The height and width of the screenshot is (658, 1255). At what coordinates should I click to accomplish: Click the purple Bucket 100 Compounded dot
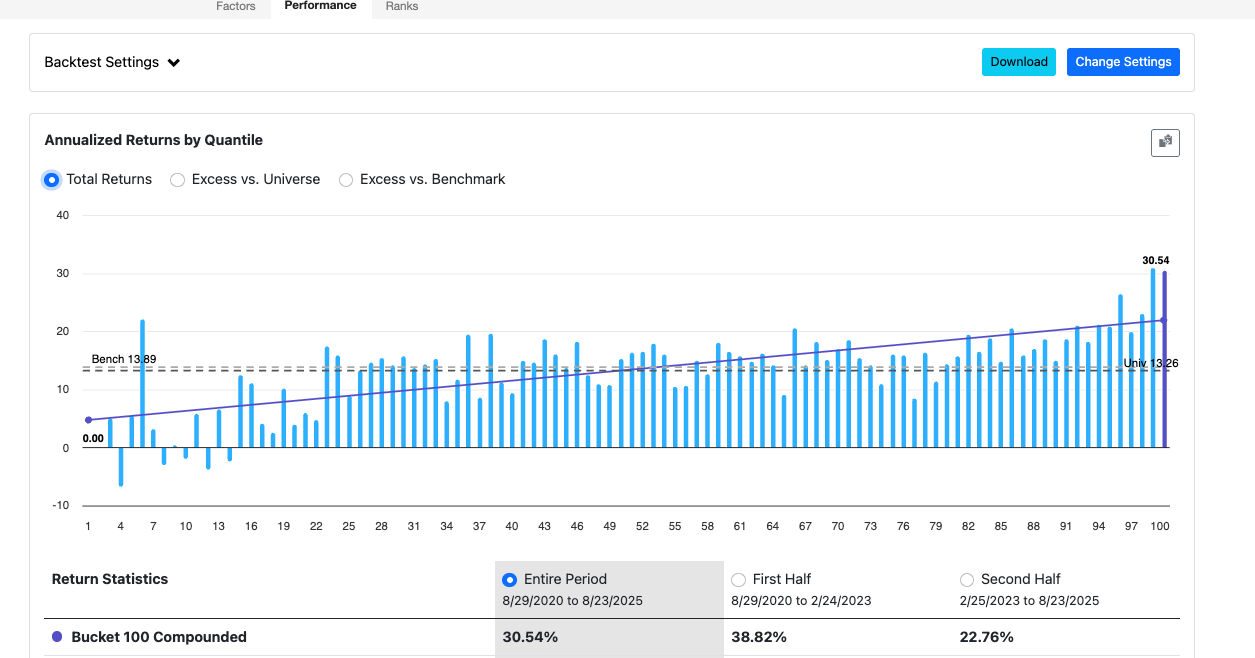tap(57, 637)
